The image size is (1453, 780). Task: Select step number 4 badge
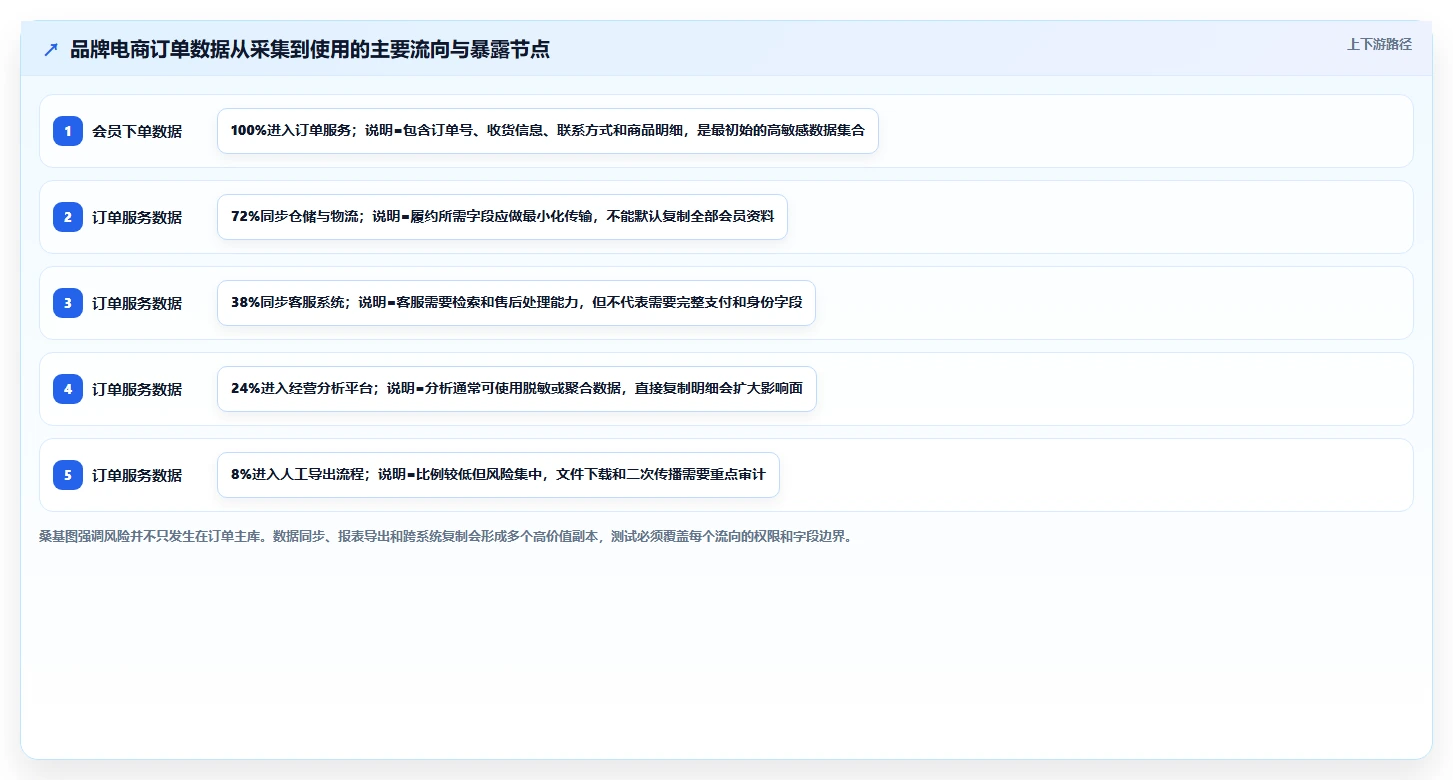pyautogui.click(x=68, y=389)
